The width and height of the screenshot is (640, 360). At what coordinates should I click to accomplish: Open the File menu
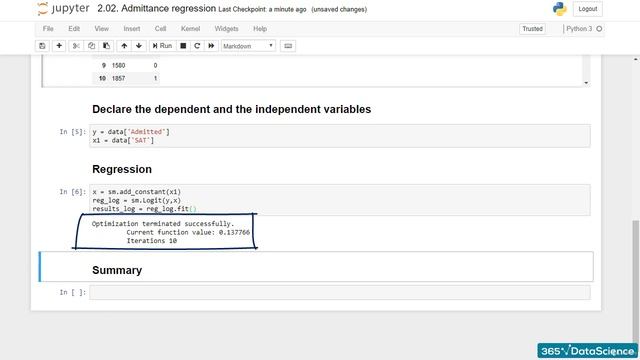point(48,29)
